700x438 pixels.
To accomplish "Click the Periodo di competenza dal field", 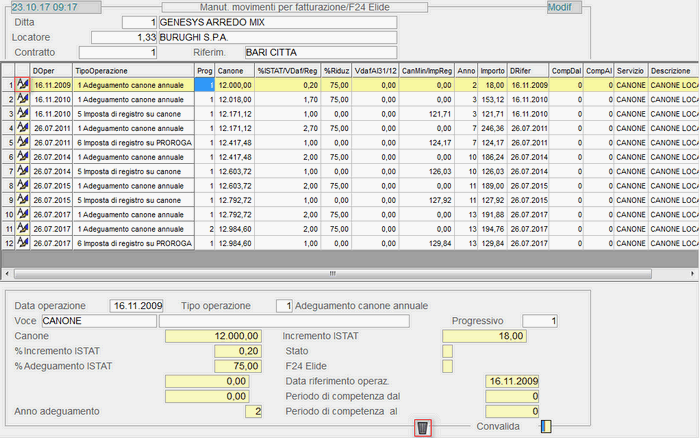I will (512, 396).
